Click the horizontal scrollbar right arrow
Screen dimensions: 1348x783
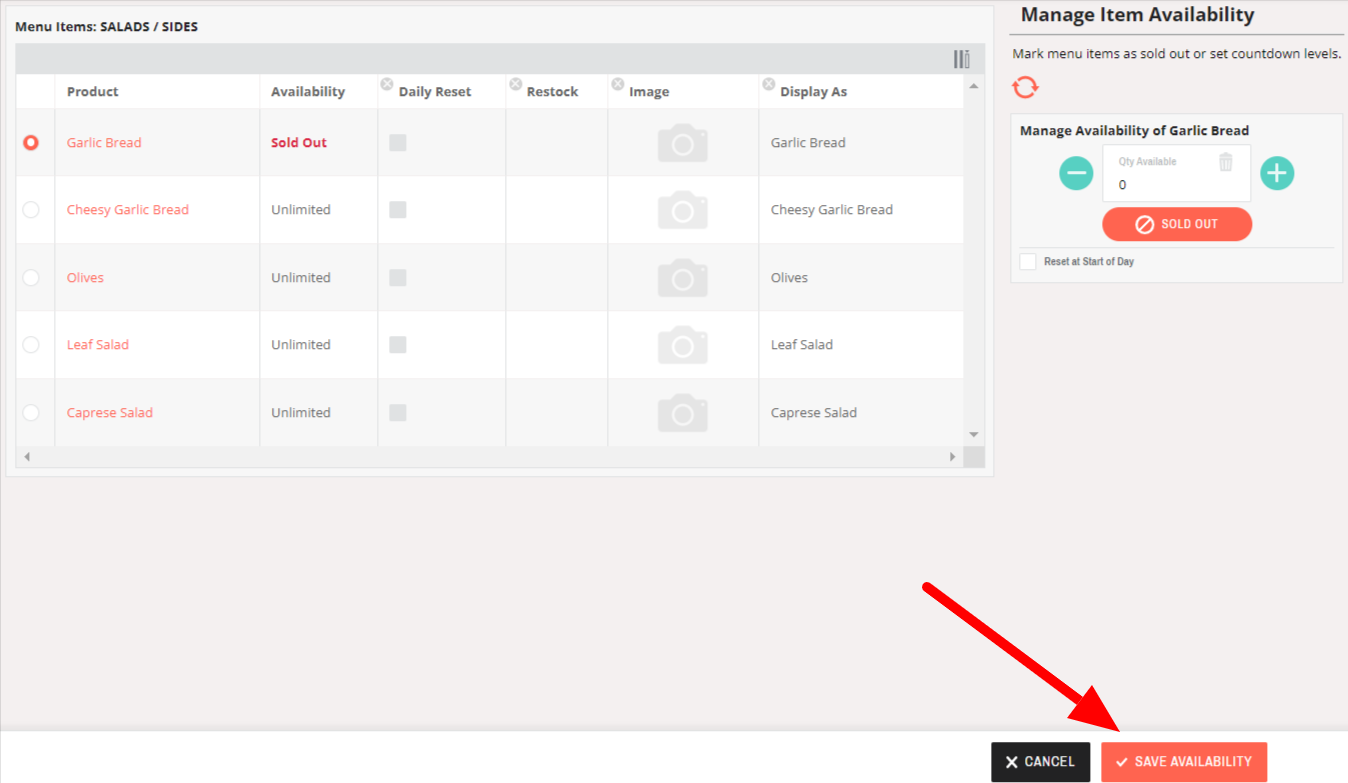point(953,457)
